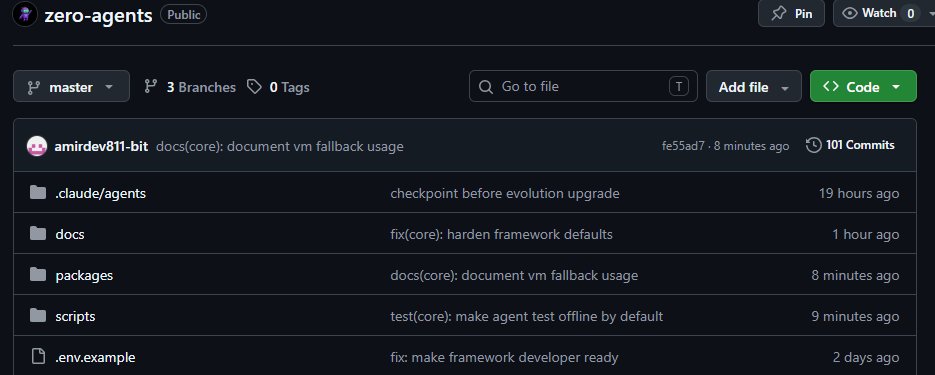Screen dimensions: 935x375
Task: Open amirdev811-bit user profile link
Action: tap(101, 146)
